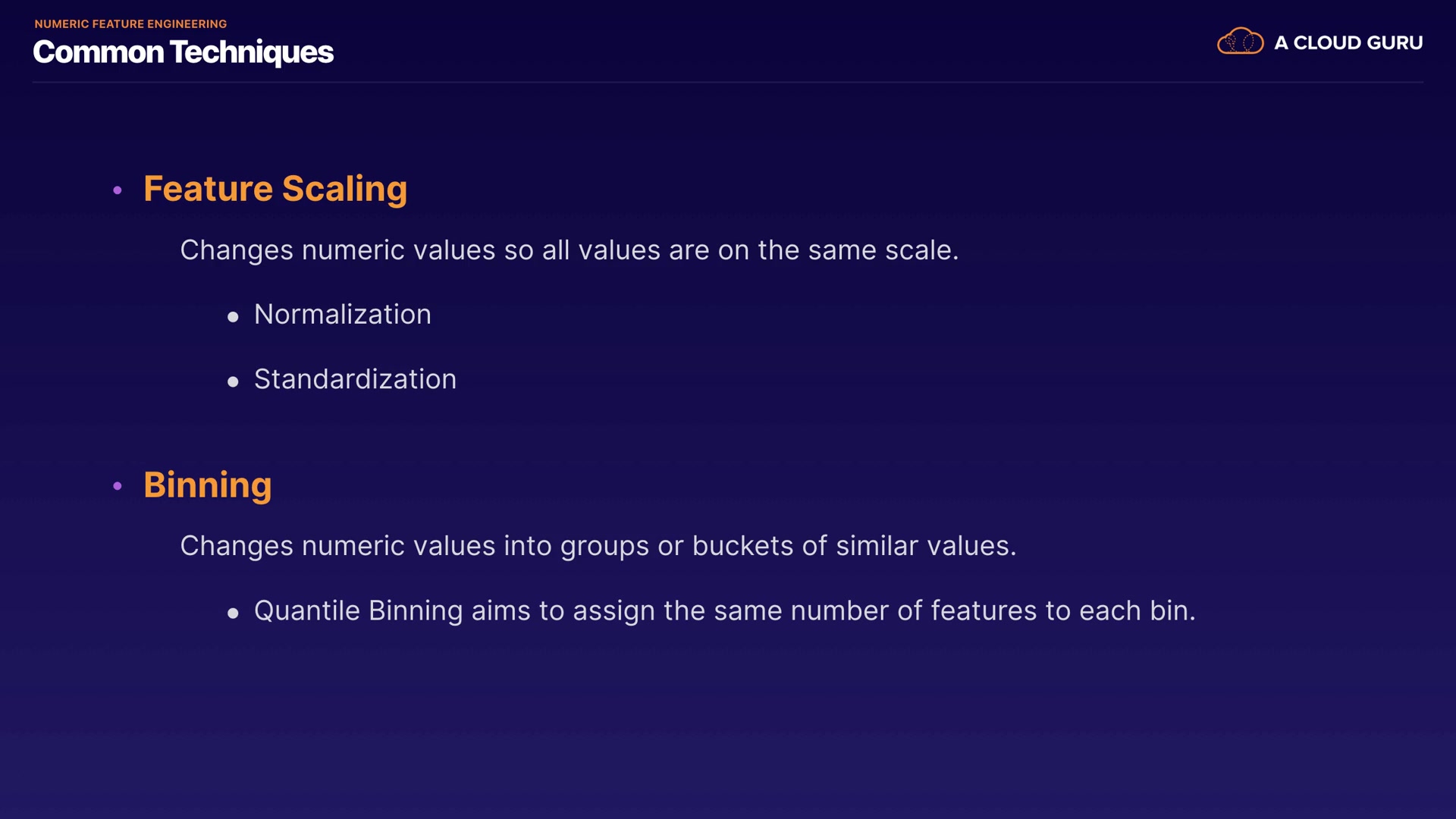Click the Normalization list item text
Viewport: 1456px width, 819px height.
coord(342,315)
